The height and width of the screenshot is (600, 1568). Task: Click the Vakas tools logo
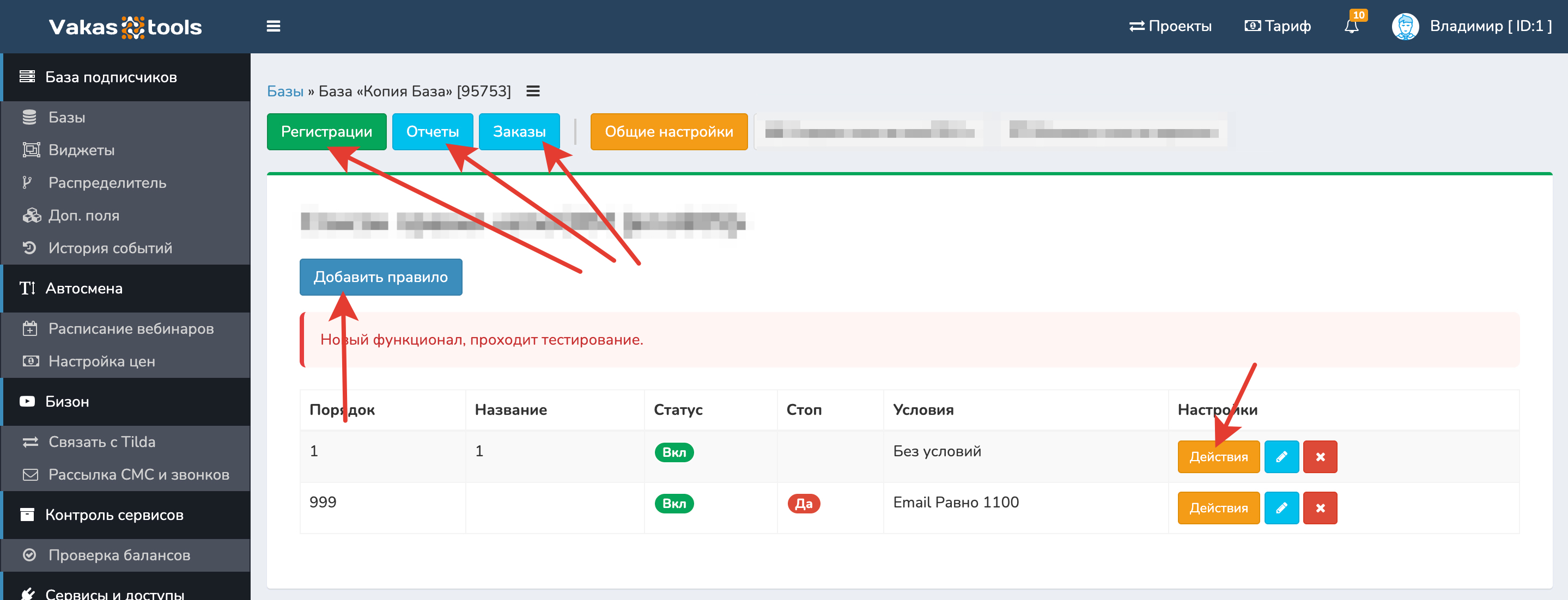[x=125, y=27]
